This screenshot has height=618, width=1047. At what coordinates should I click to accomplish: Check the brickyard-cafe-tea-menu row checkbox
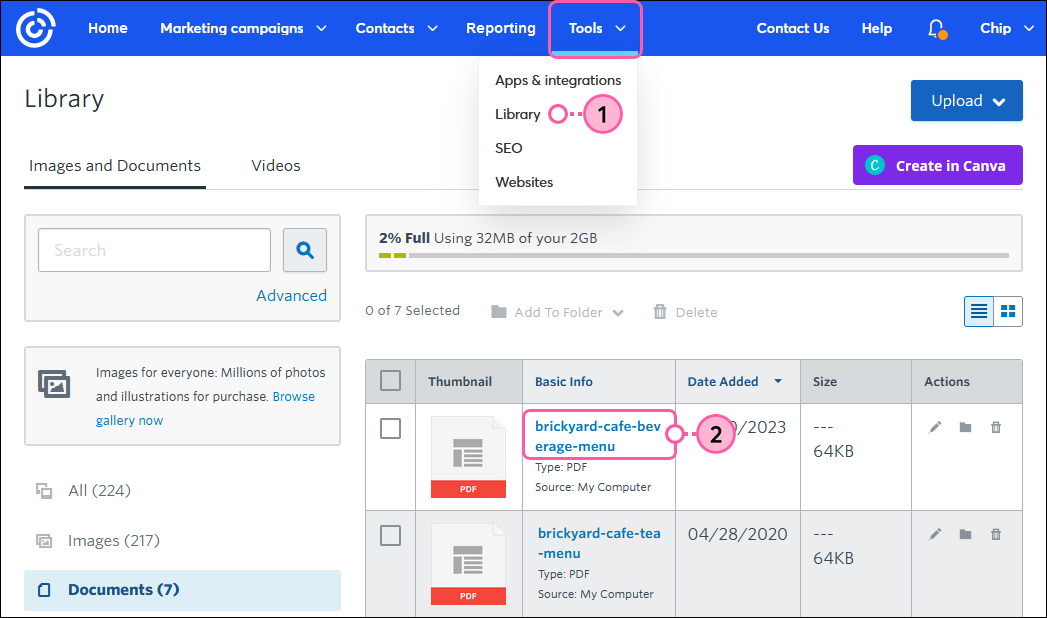[x=390, y=535]
